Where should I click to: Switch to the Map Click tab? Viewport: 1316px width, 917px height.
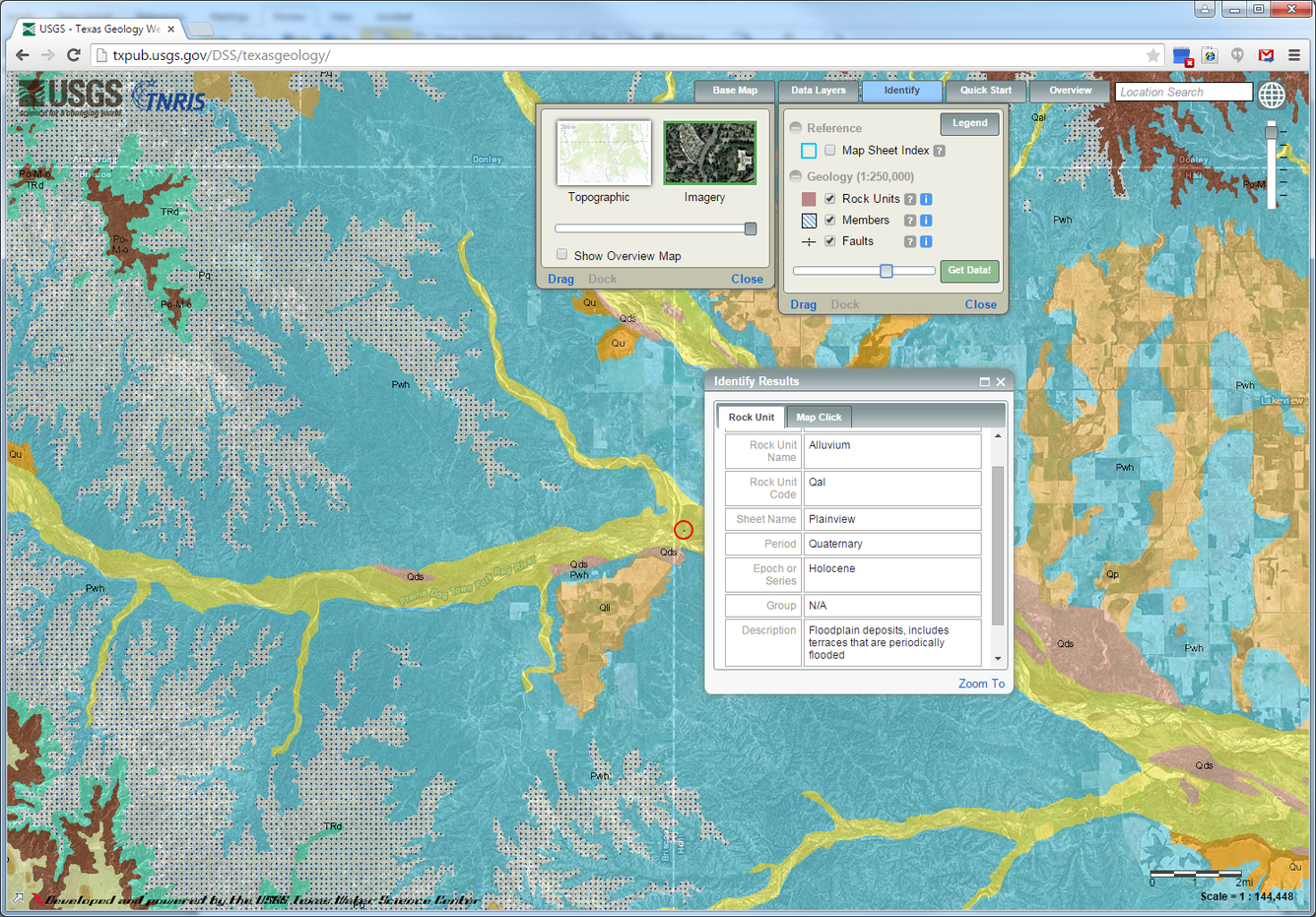click(819, 418)
